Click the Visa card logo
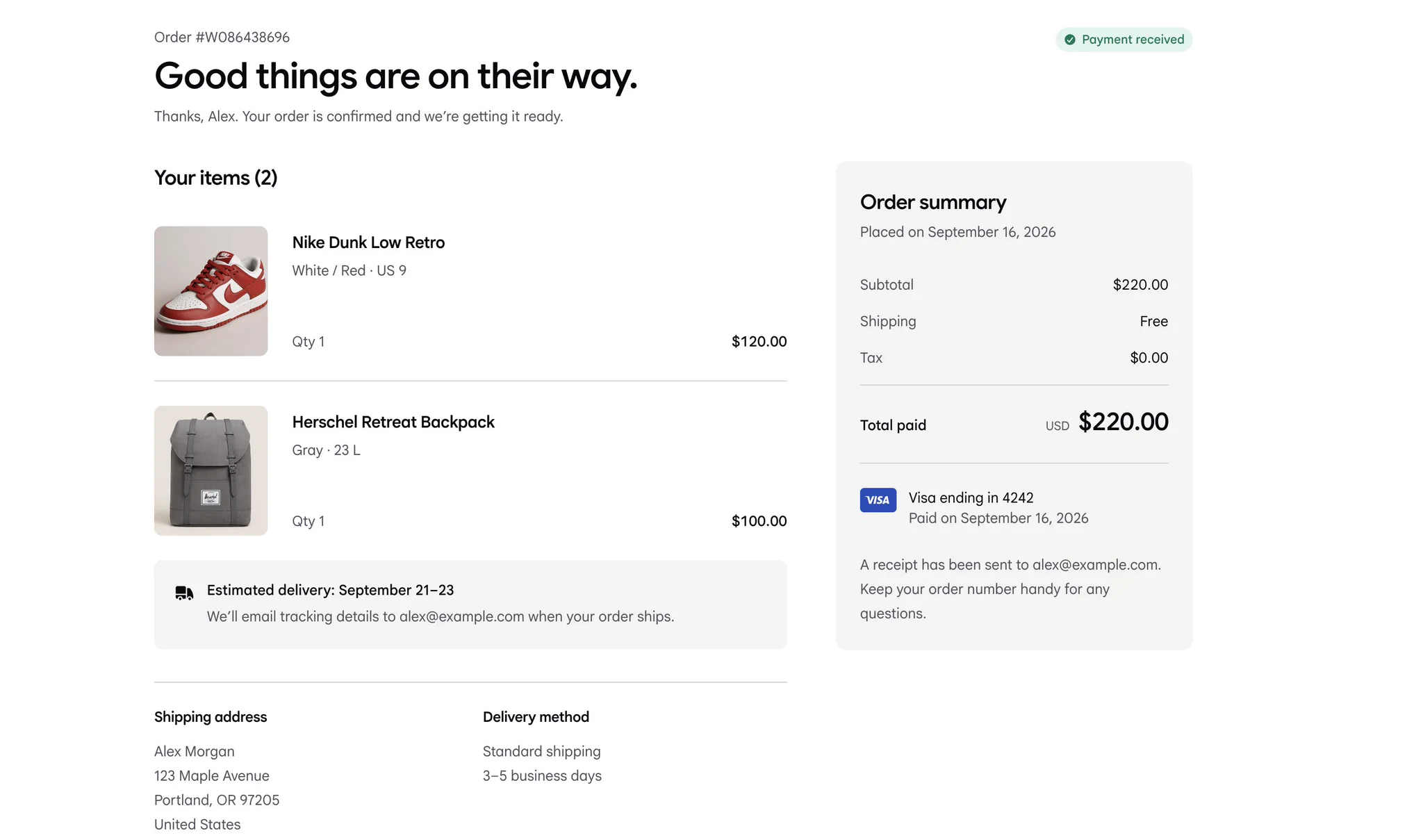The height and width of the screenshot is (840, 1423). click(878, 500)
